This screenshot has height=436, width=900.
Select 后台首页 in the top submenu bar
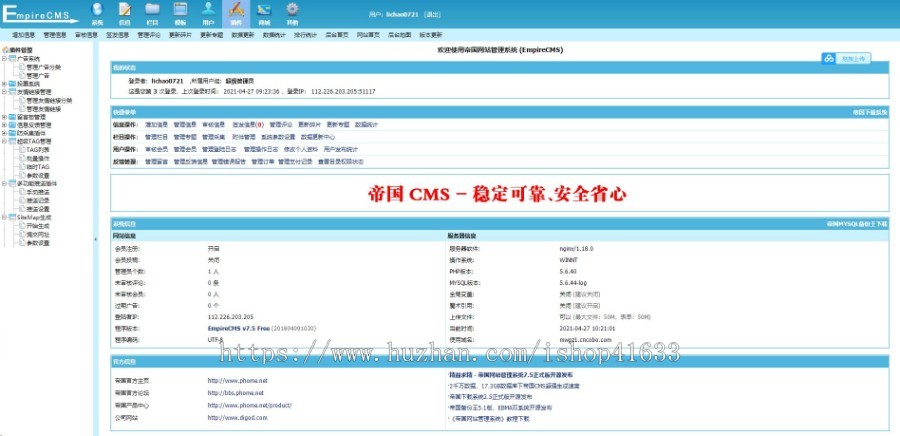click(x=336, y=35)
